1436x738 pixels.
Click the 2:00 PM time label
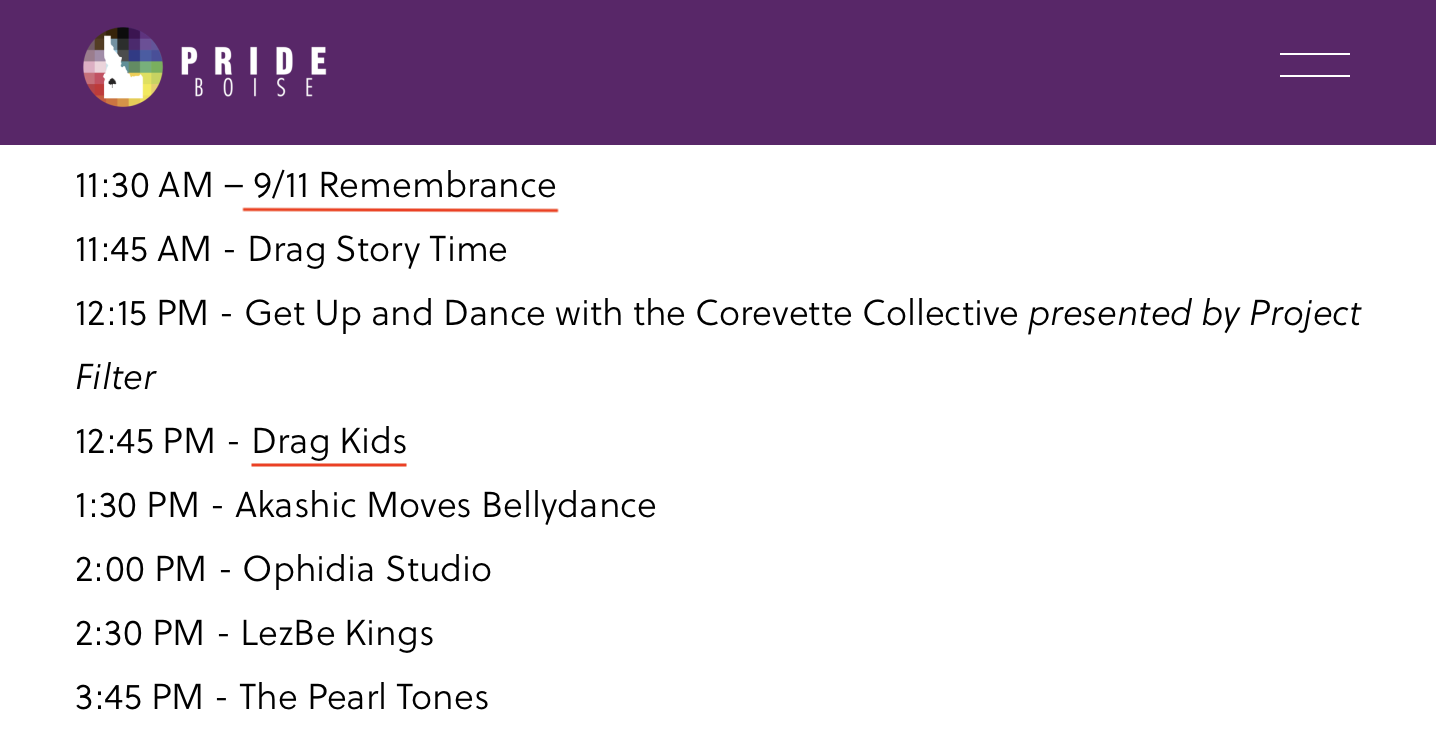pos(141,569)
